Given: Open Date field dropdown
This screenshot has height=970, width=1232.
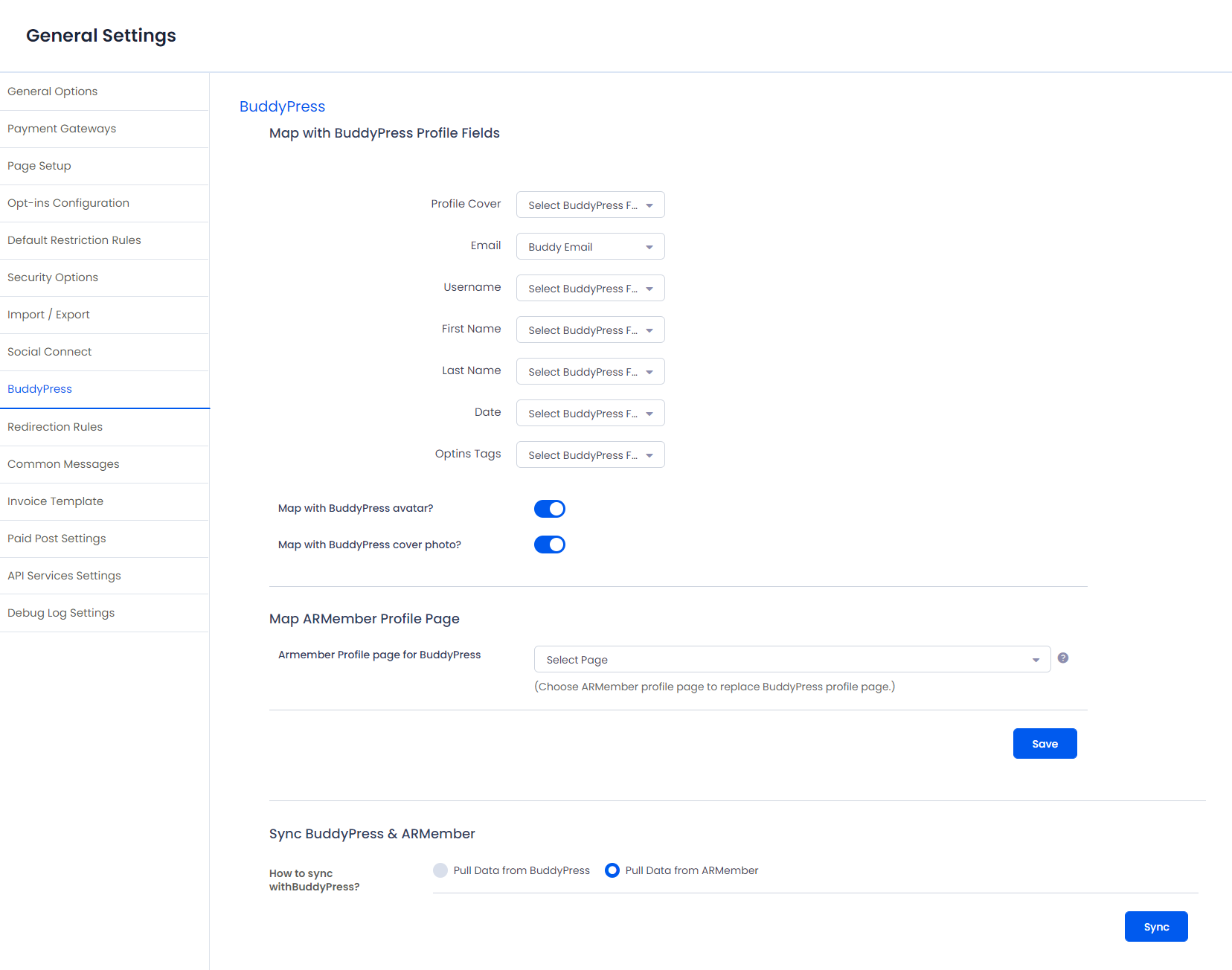Looking at the screenshot, I should click(x=591, y=413).
